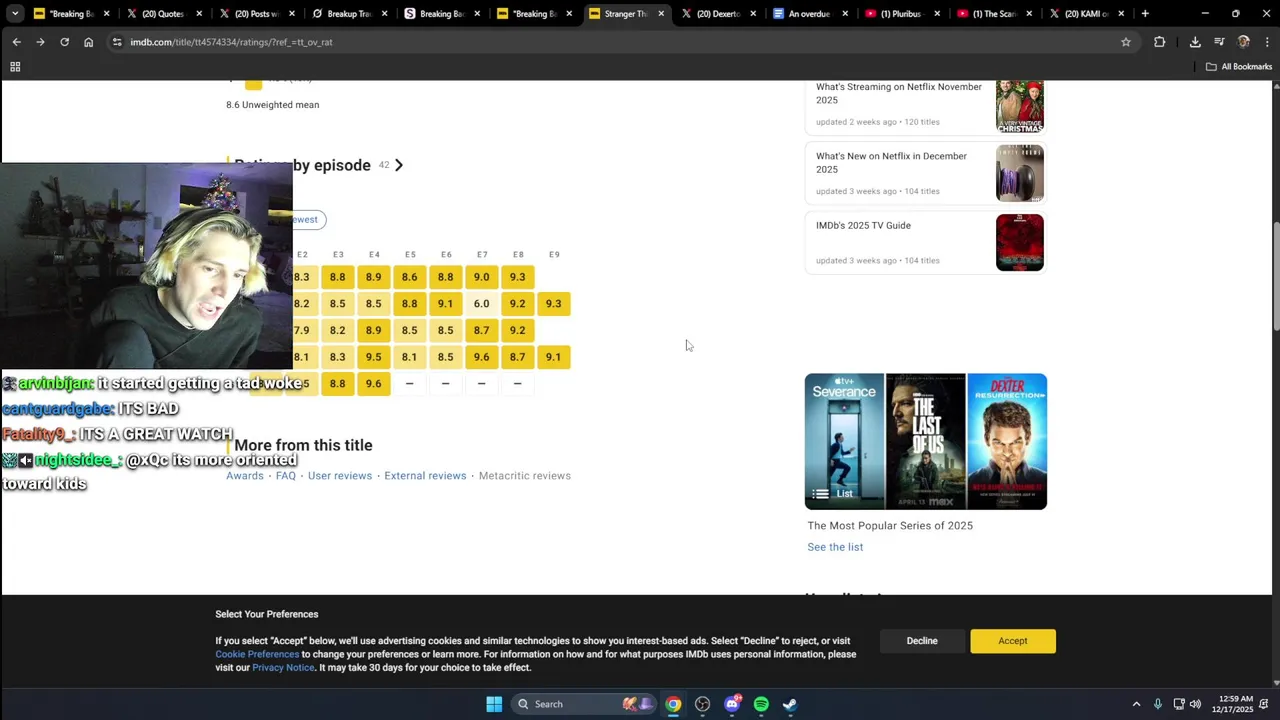Open the browser home page

88,42
